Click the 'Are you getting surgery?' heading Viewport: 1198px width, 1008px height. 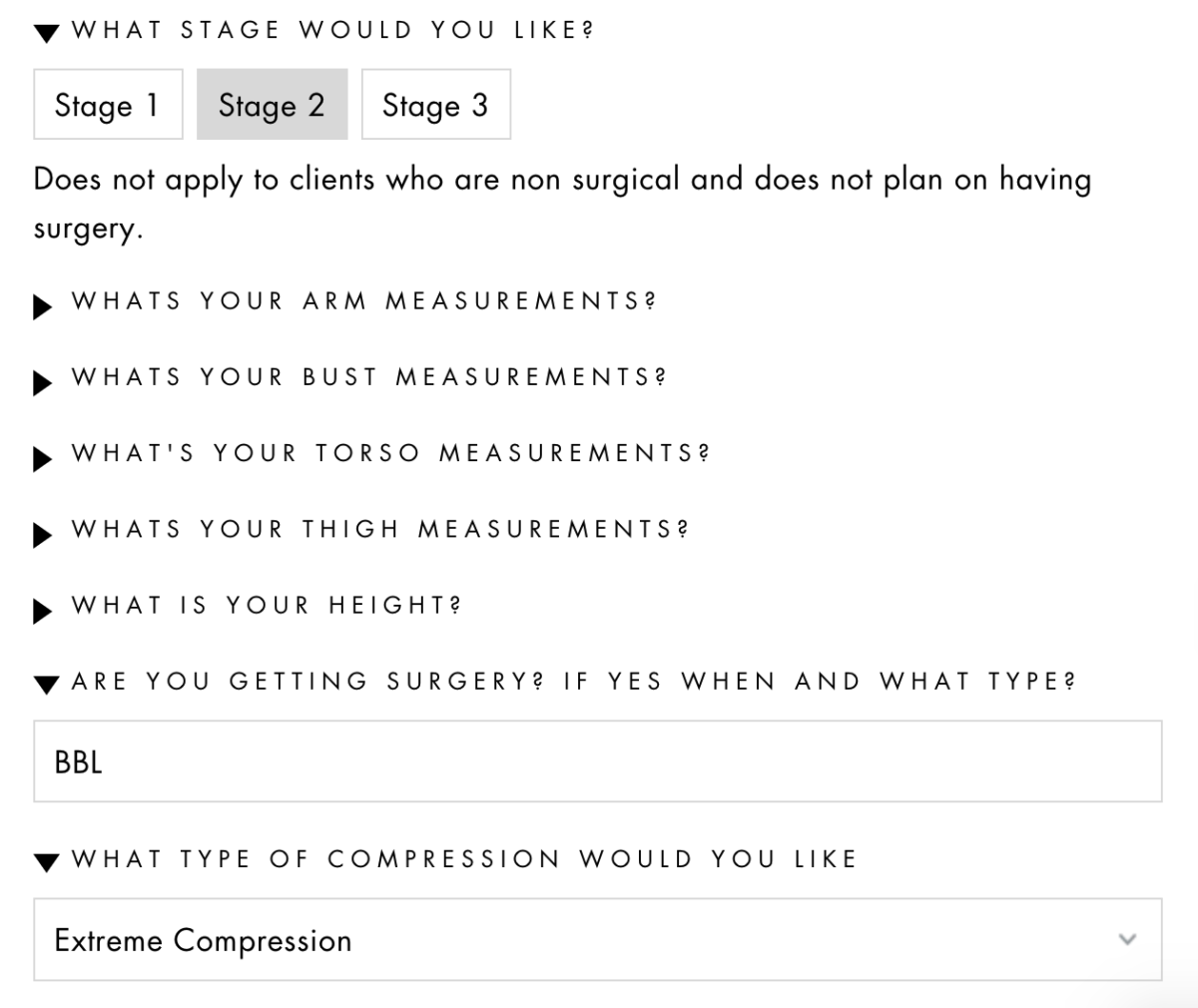(573, 682)
